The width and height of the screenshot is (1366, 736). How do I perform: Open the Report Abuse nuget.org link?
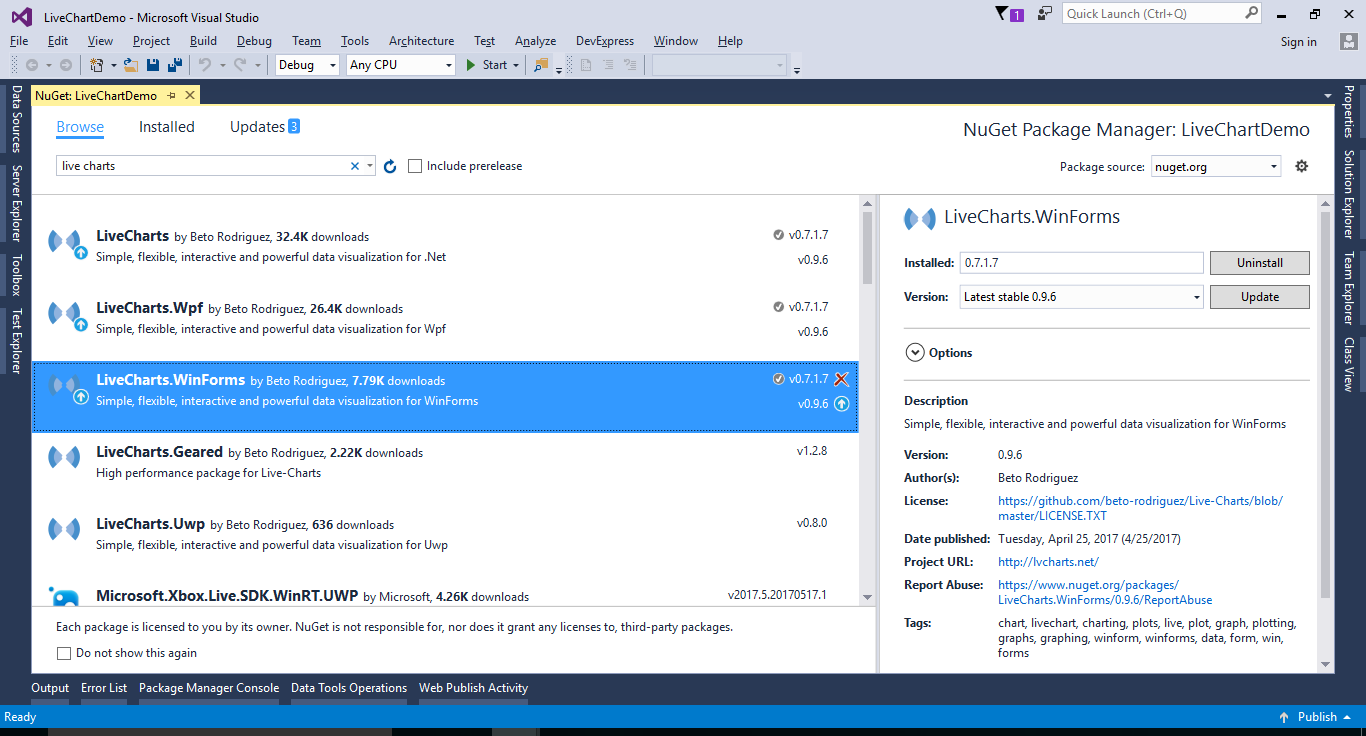point(1105,592)
